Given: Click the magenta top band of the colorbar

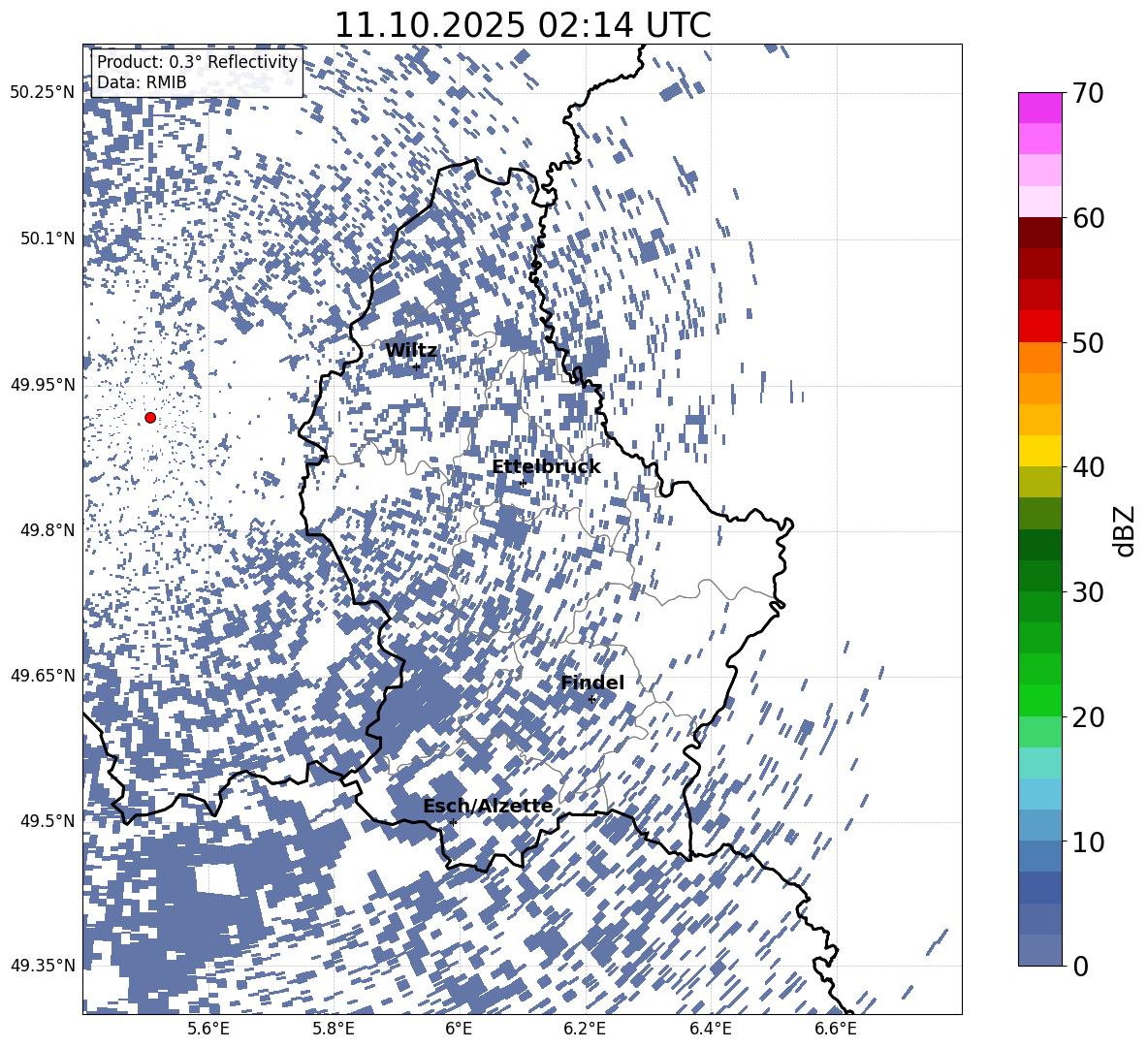Looking at the screenshot, I should (1039, 108).
